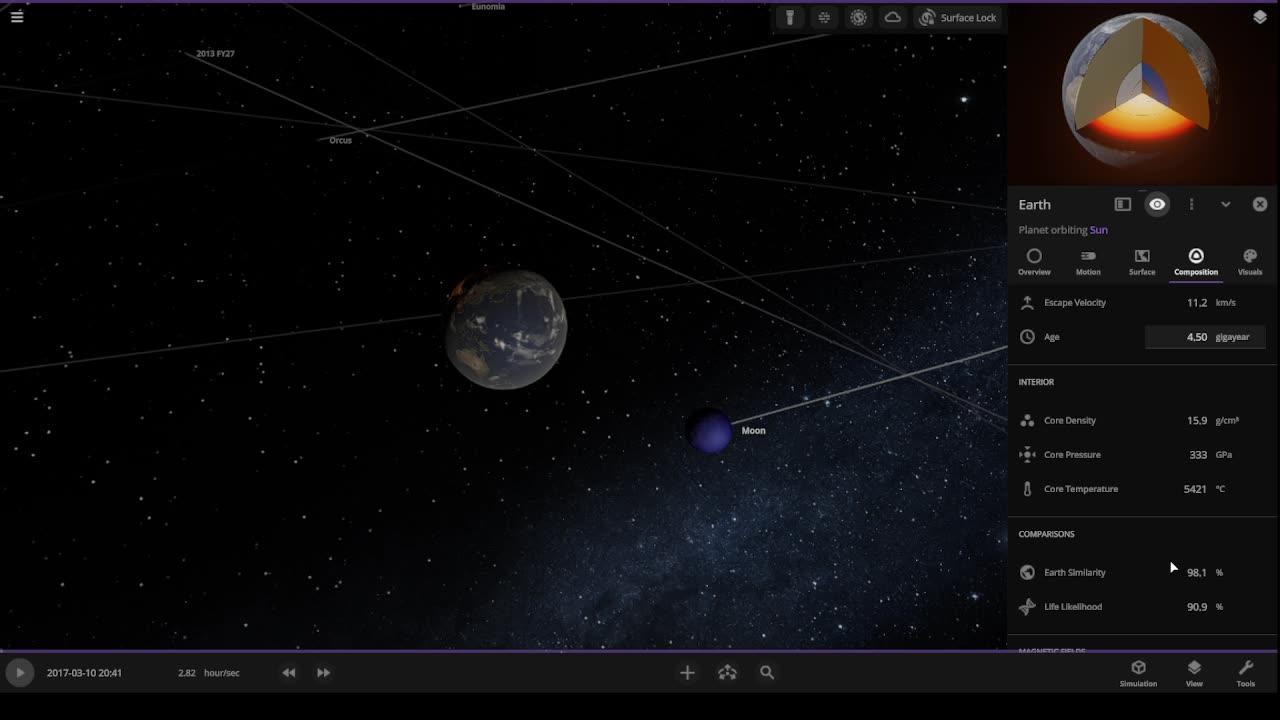1280x720 pixels.
Task: Select the Earth planet in space view
Action: pos(506,329)
